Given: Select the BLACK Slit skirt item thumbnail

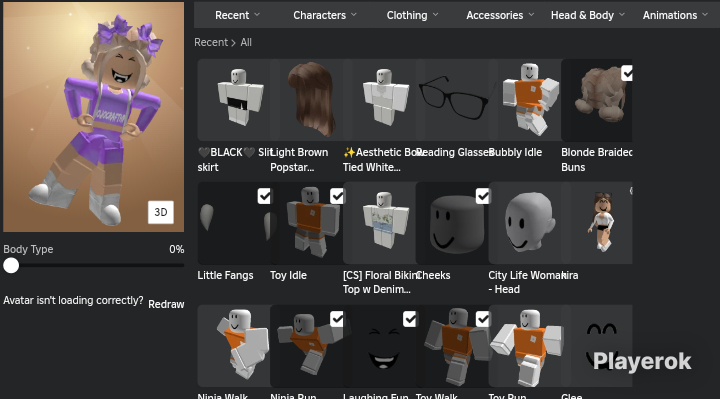Looking at the screenshot, I should pyautogui.click(x=234, y=100).
